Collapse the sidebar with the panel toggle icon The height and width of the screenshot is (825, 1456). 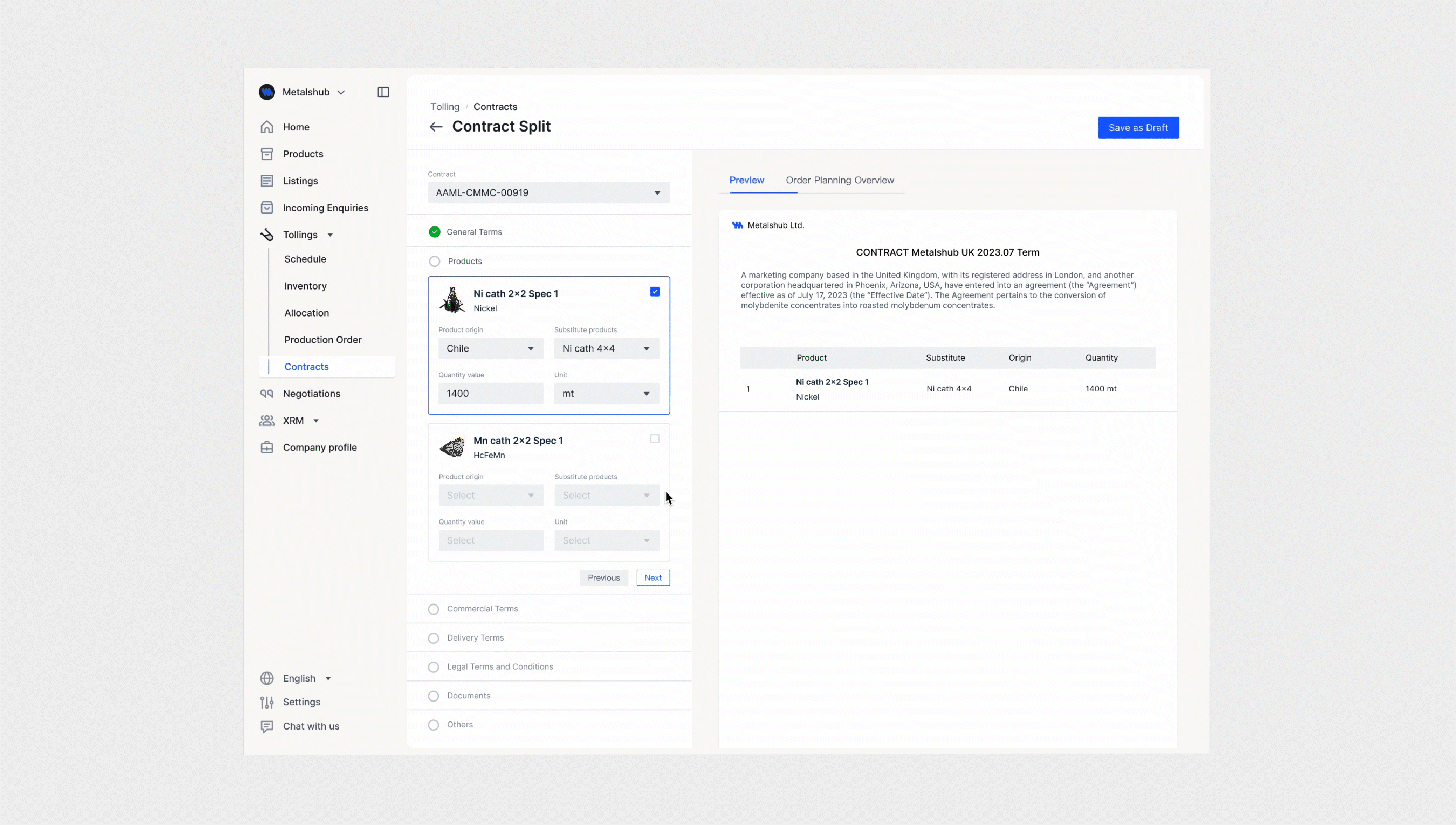tap(383, 92)
